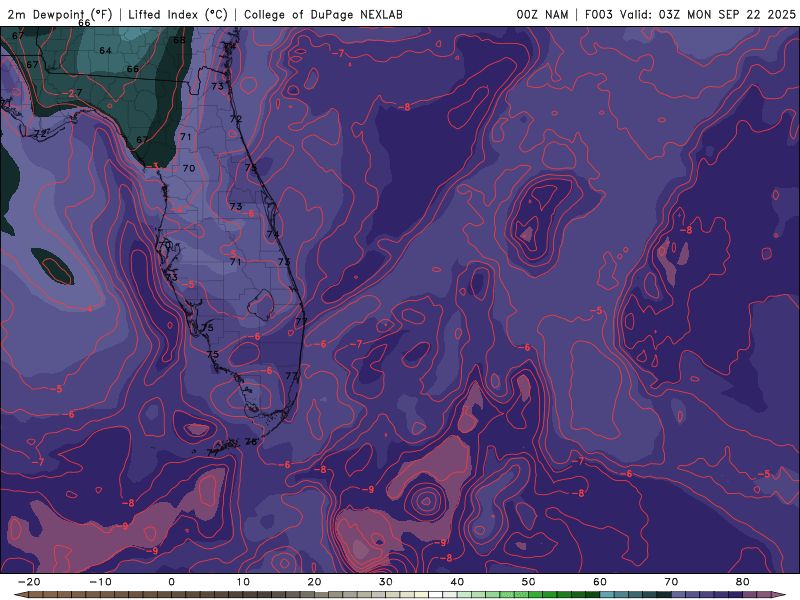Click the dewpoint value "68" on the map

[x=179, y=40]
